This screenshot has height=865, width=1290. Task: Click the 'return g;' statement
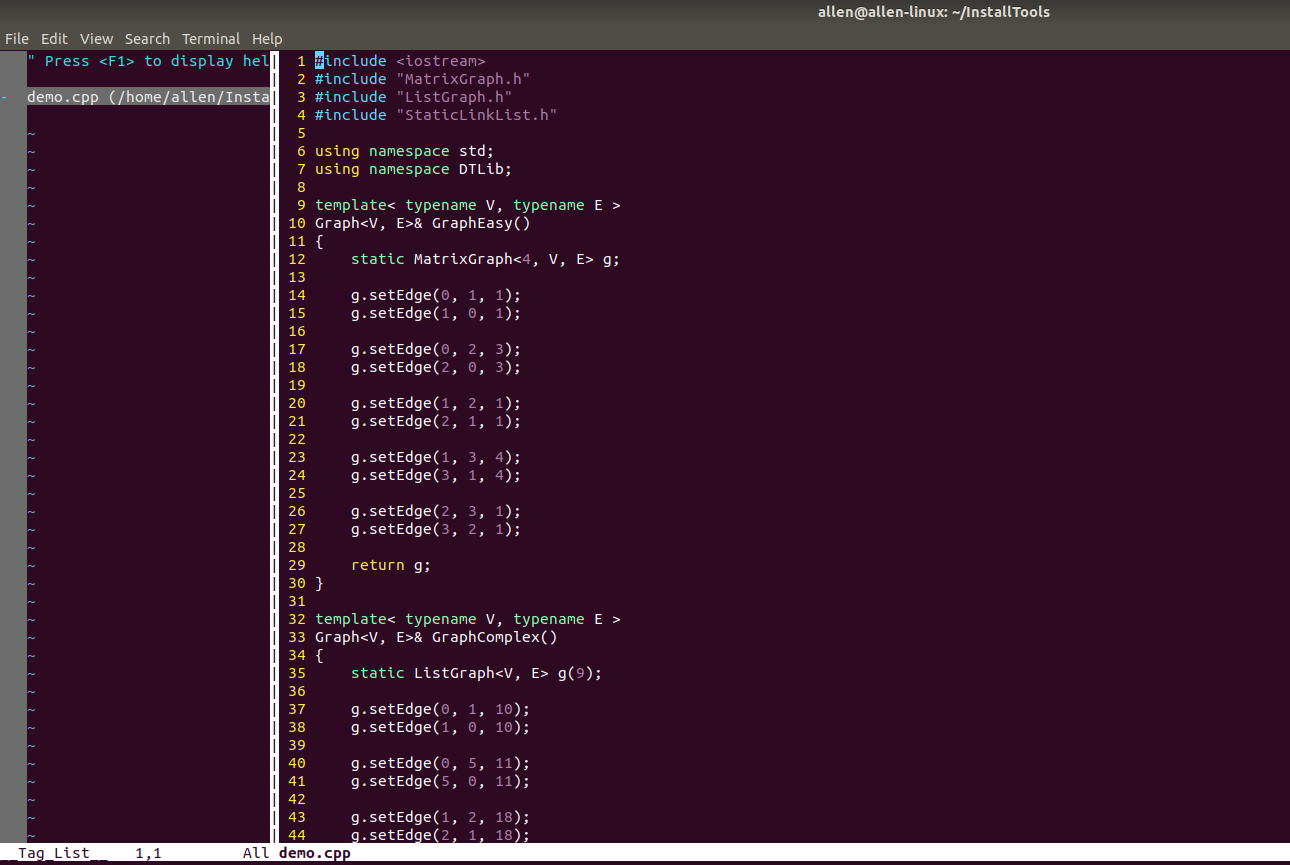click(x=391, y=565)
